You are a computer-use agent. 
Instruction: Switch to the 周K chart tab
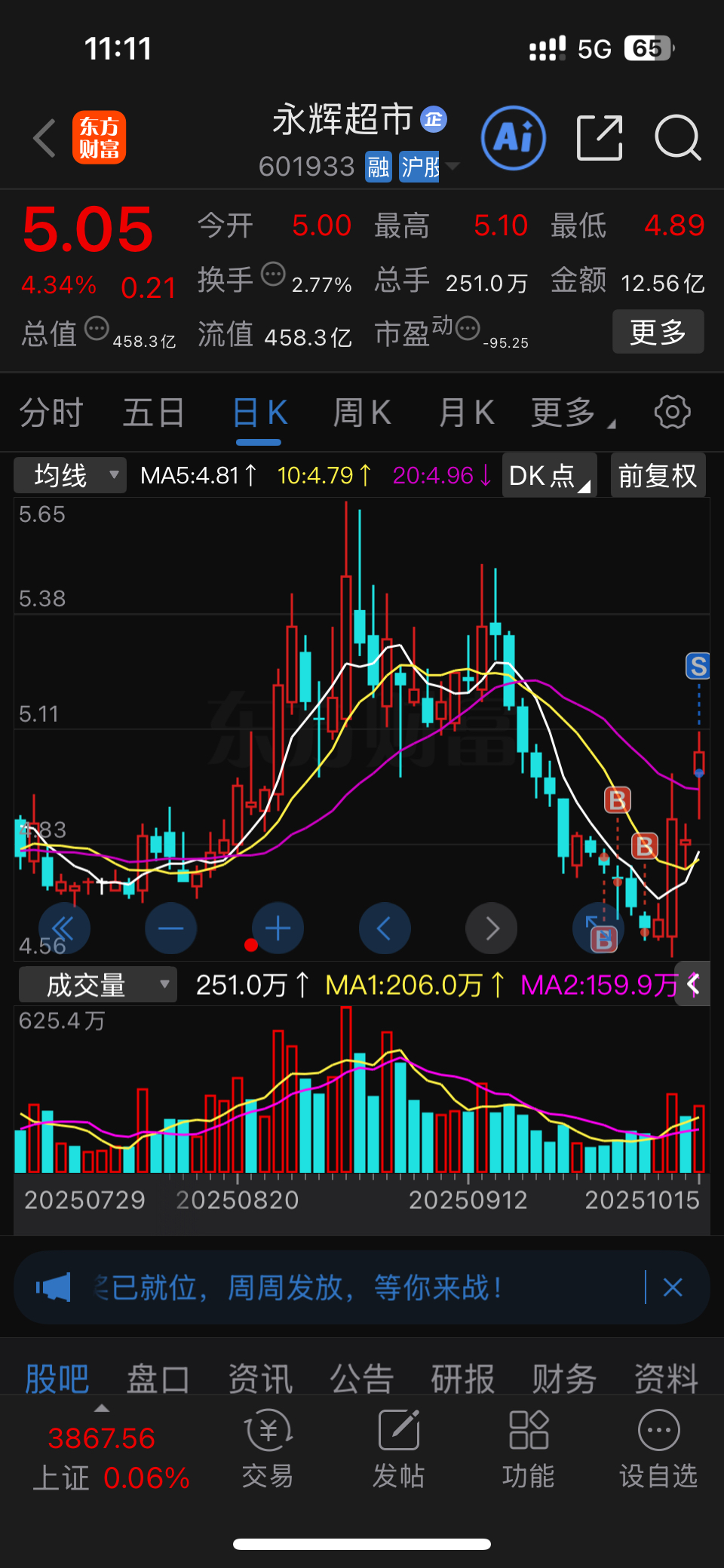(362, 413)
